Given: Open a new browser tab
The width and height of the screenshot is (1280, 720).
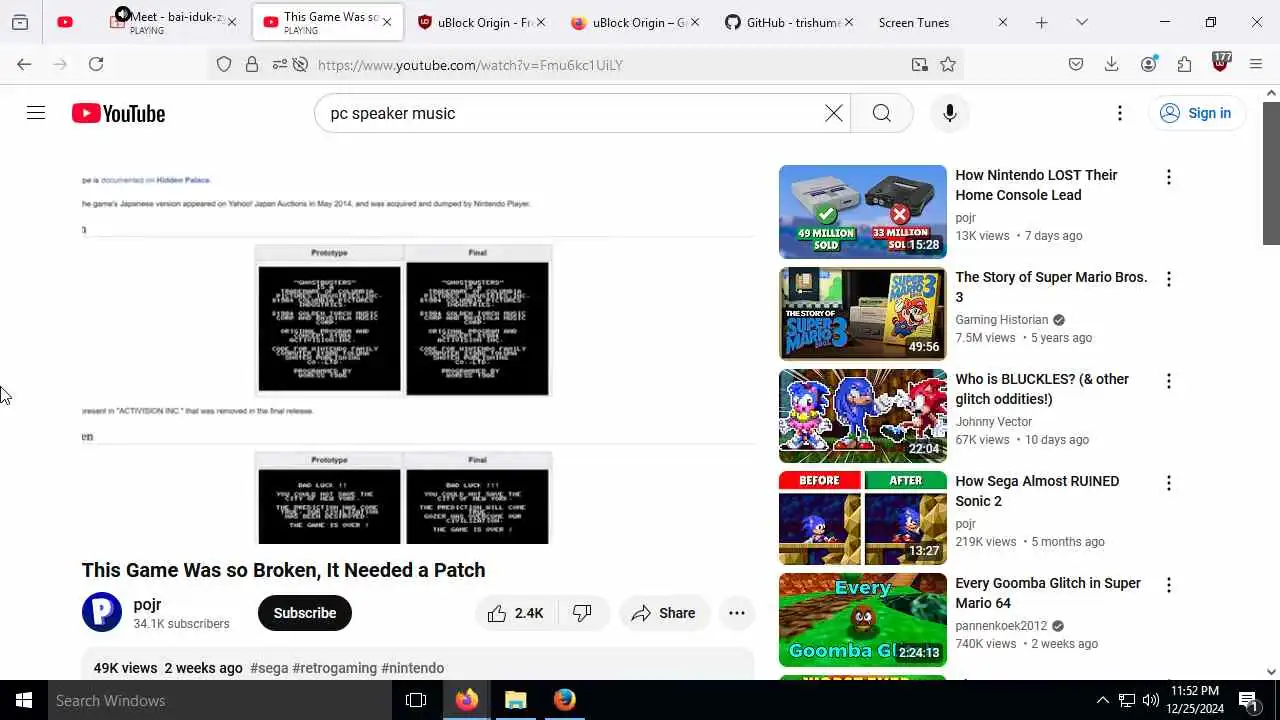Looking at the screenshot, I should pyautogui.click(x=1041, y=22).
